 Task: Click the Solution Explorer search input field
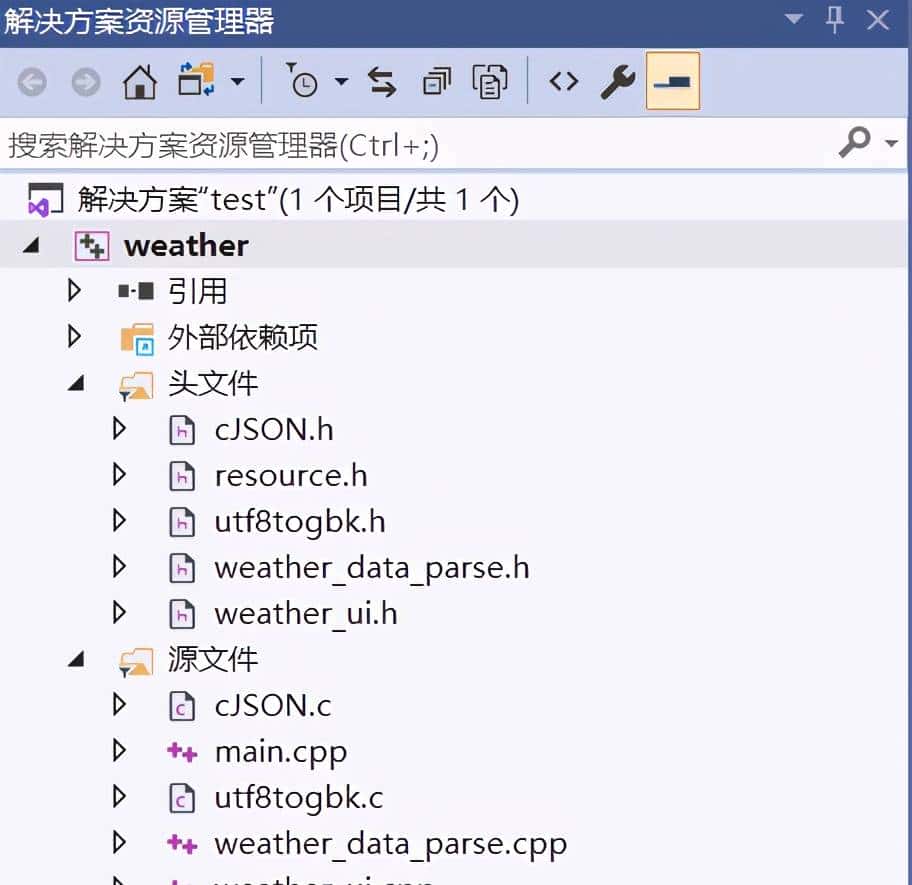click(x=400, y=143)
